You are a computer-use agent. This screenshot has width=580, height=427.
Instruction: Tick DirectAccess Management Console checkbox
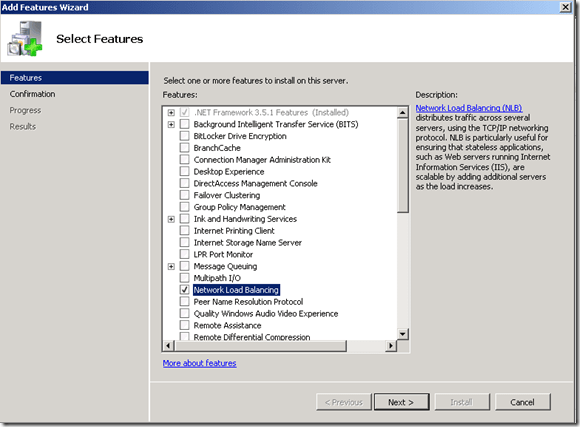(184, 183)
